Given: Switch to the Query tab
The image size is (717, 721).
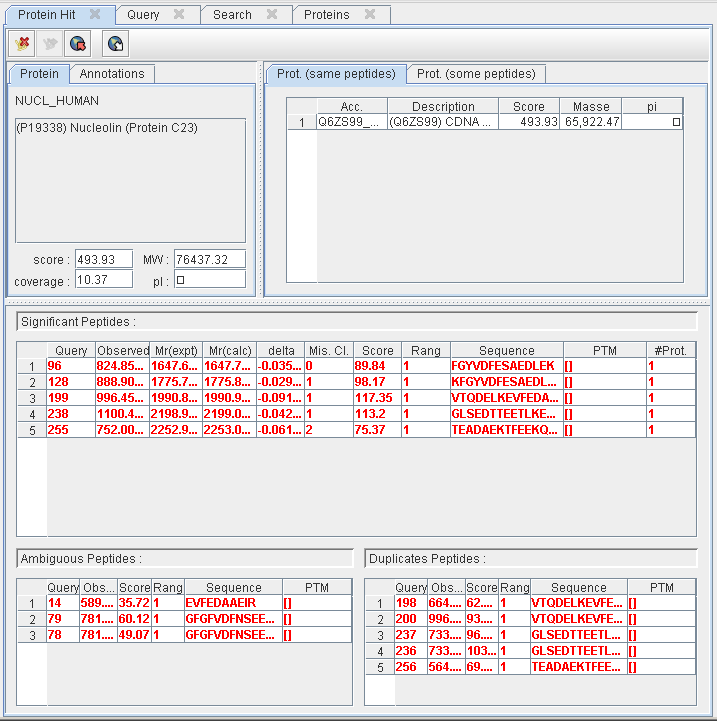Looking at the screenshot, I should (143, 15).
